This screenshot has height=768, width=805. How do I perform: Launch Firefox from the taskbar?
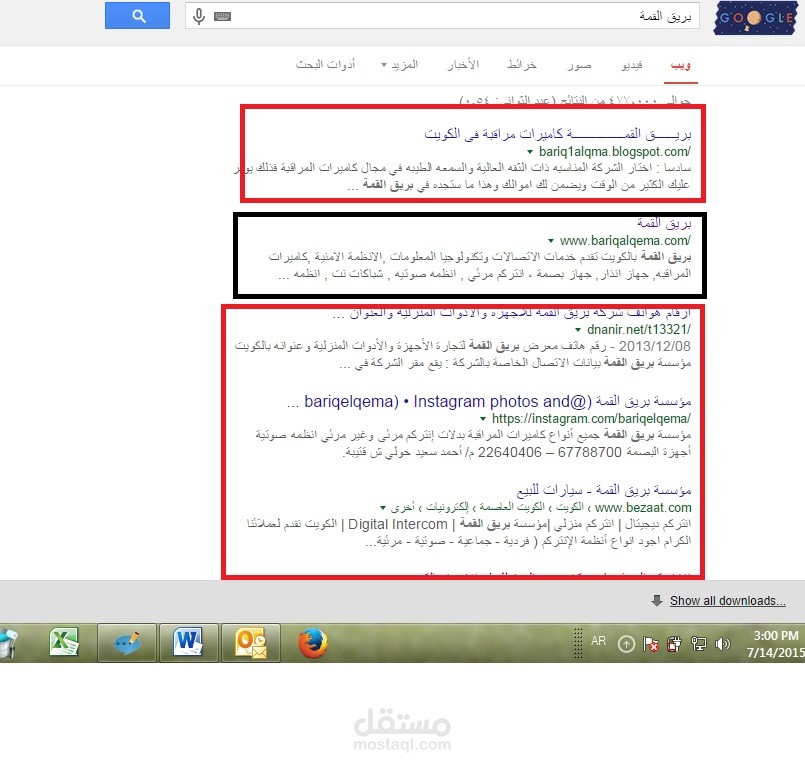point(312,643)
